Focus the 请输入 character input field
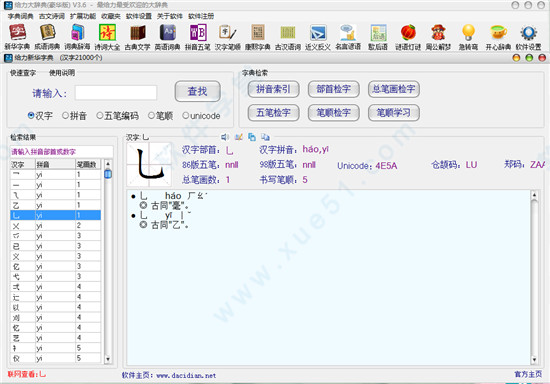The image size is (550, 384). point(116,93)
